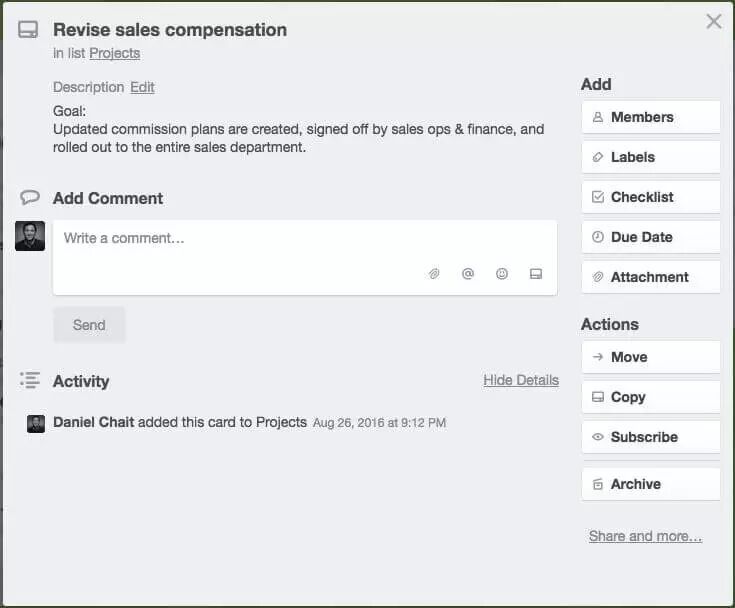Open the emoji picker in comment box
Viewport: 735px width, 608px height.
(x=502, y=273)
